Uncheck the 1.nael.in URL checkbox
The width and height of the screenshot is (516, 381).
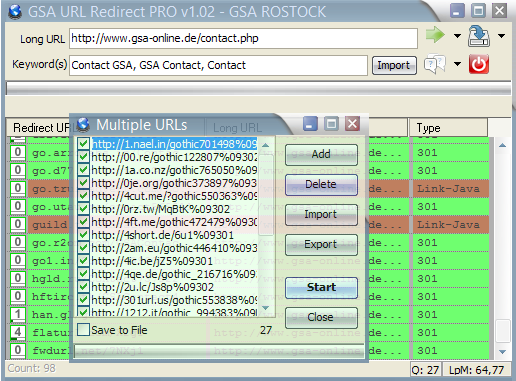coord(83,144)
